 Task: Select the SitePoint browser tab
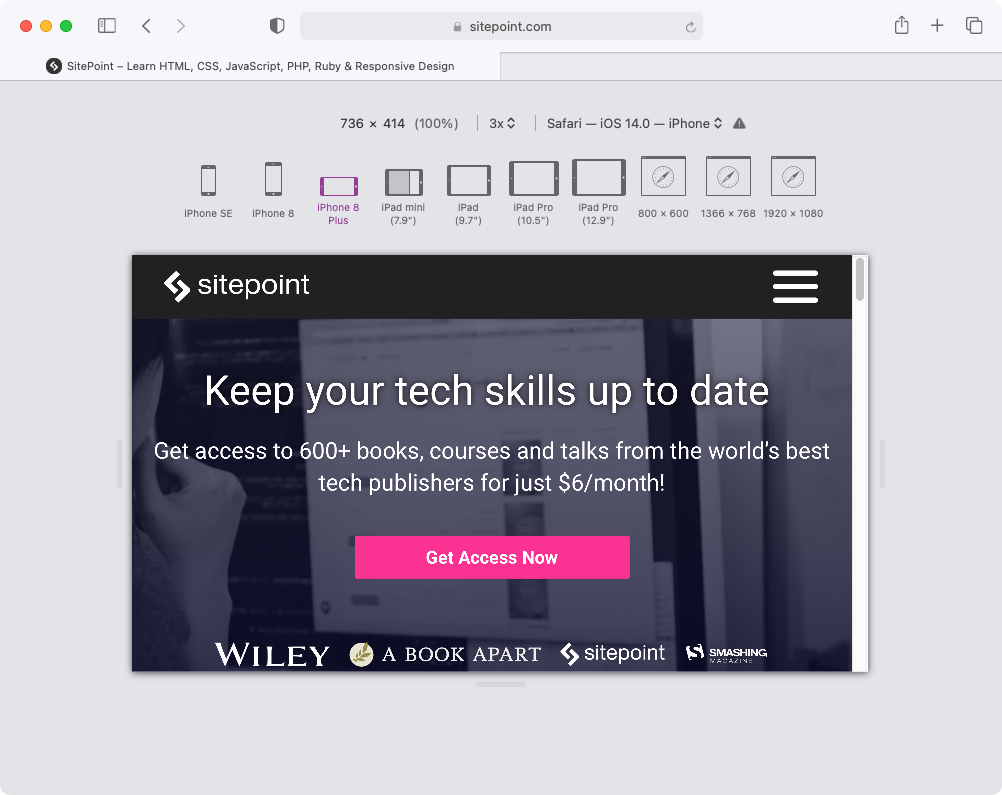pyautogui.click(x=250, y=66)
